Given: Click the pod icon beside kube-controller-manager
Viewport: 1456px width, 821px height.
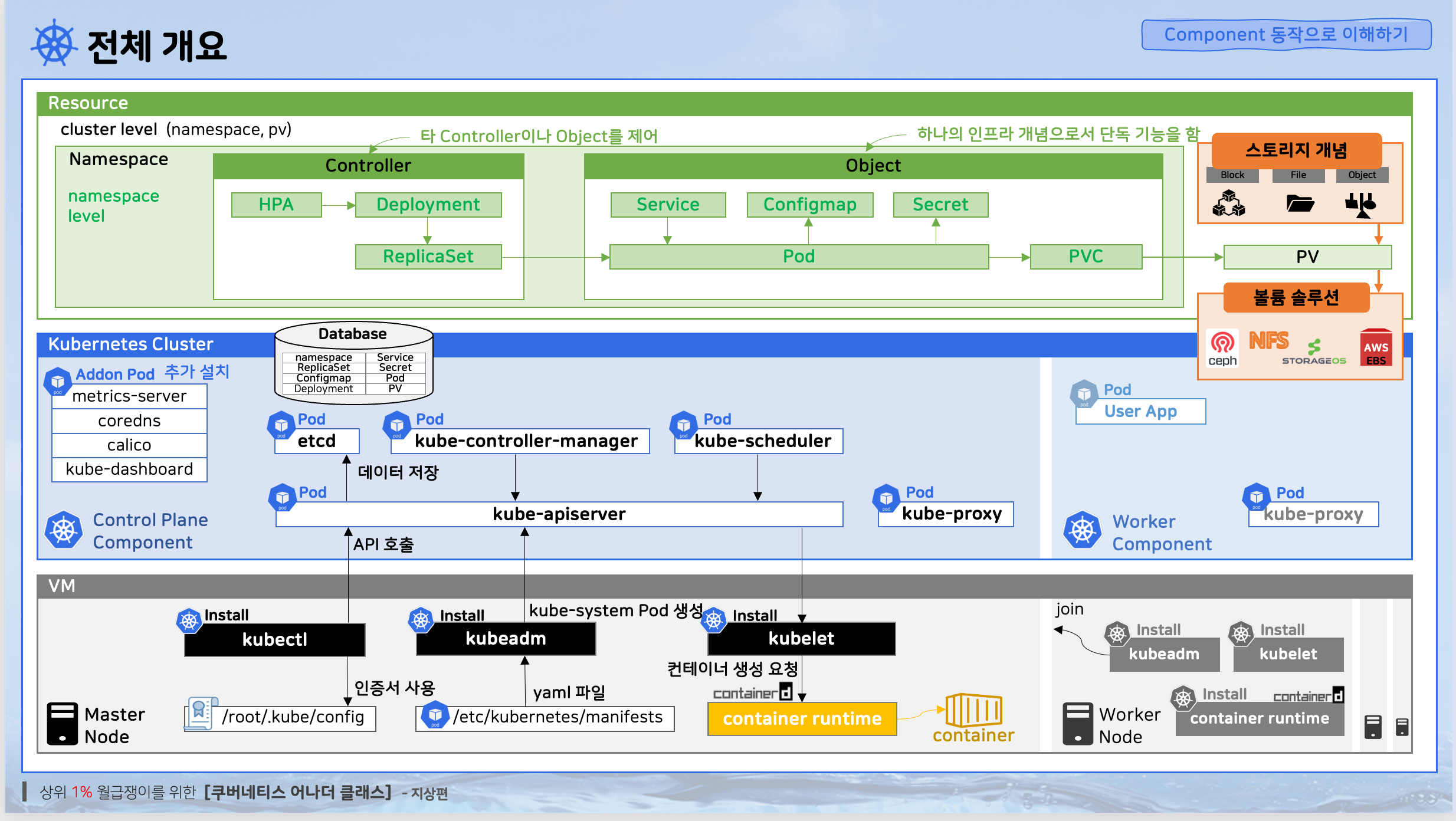Looking at the screenshot, I should (397, 426).
